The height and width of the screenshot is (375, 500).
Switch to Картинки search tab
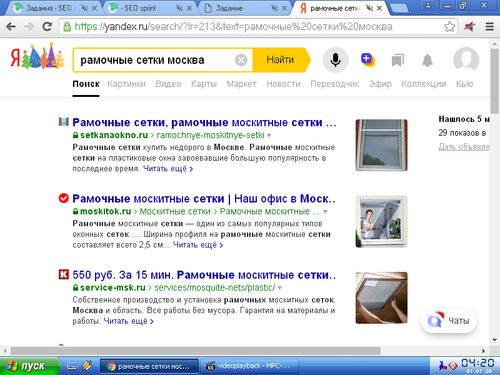coord(126,84)
